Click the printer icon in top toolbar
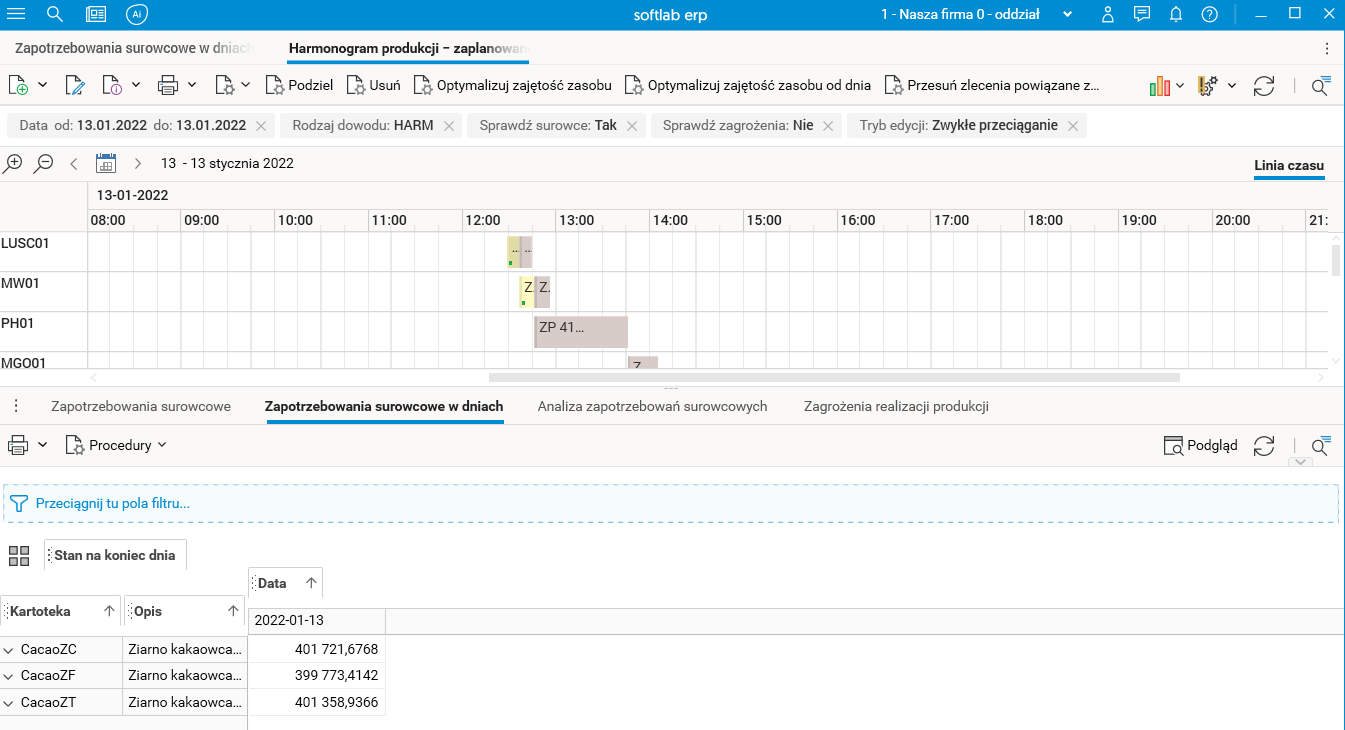 click(x=168, y=86)
